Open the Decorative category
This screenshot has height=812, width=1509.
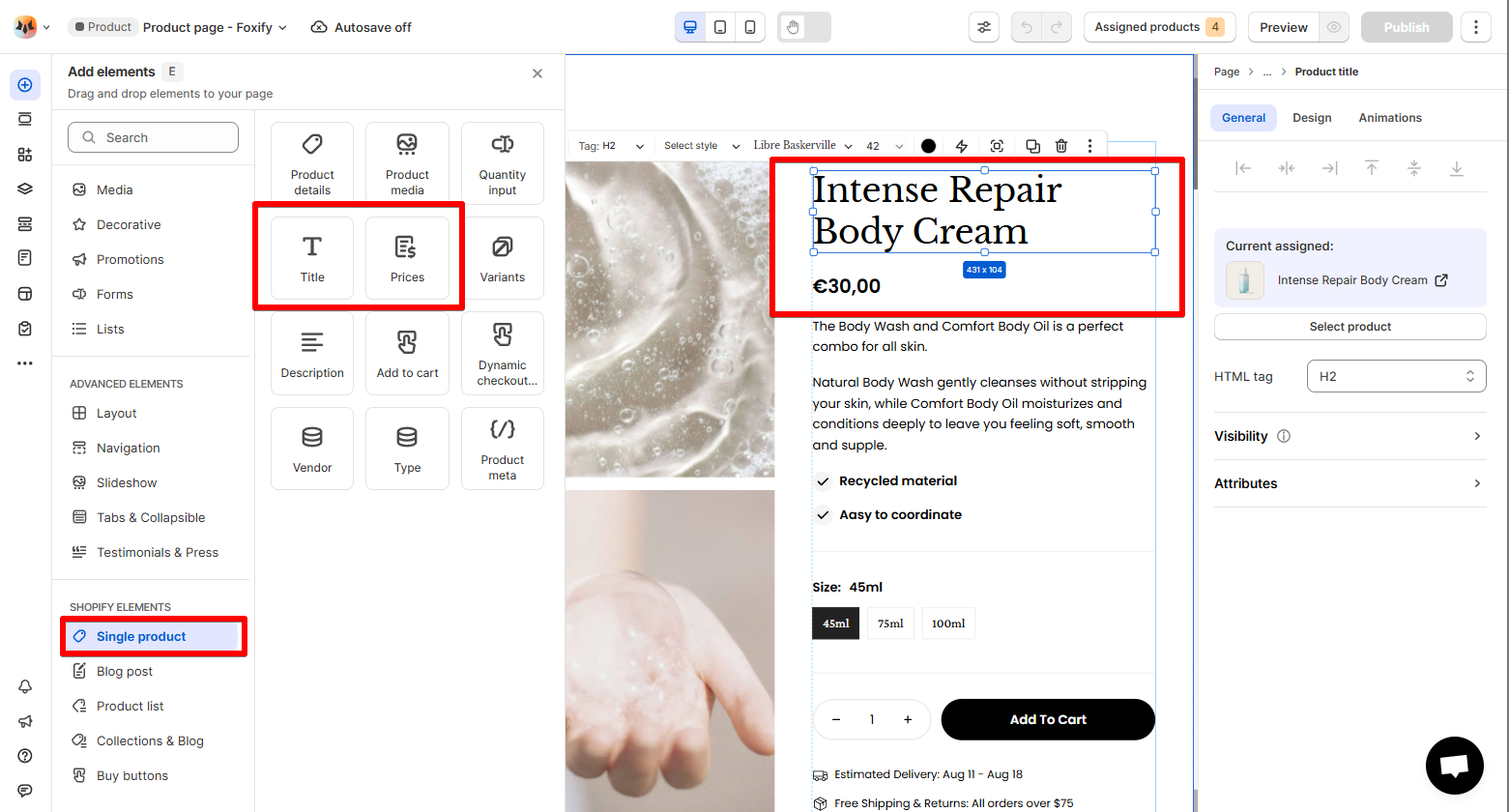(x=155, y=224)
